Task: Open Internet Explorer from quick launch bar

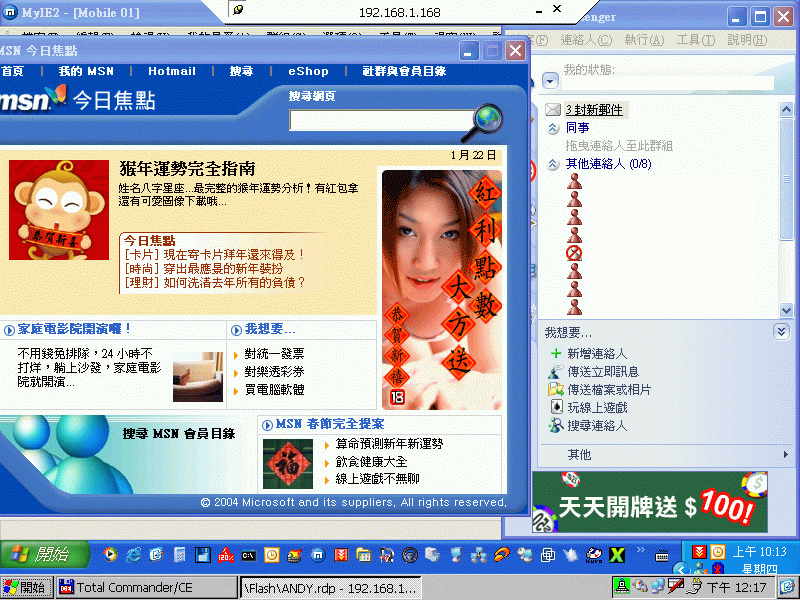Action: (x=133, y=555)
